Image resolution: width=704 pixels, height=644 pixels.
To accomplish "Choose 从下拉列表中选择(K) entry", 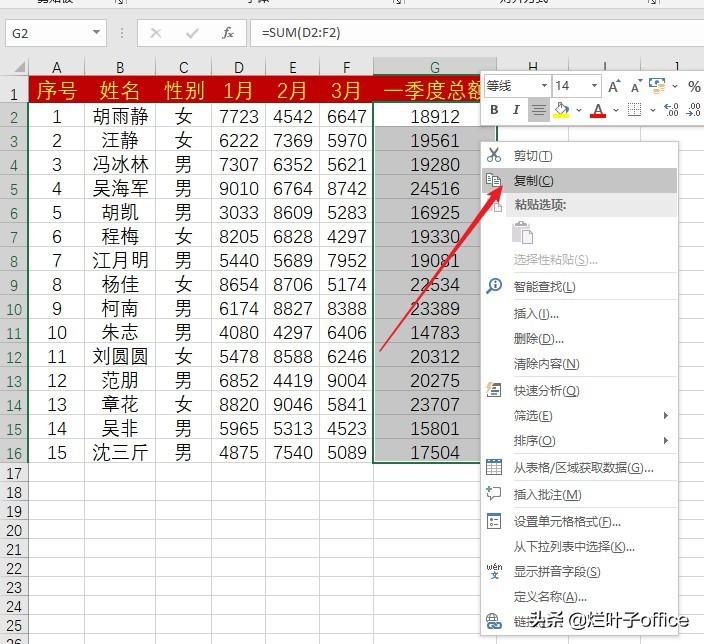I will click(579, 547).
